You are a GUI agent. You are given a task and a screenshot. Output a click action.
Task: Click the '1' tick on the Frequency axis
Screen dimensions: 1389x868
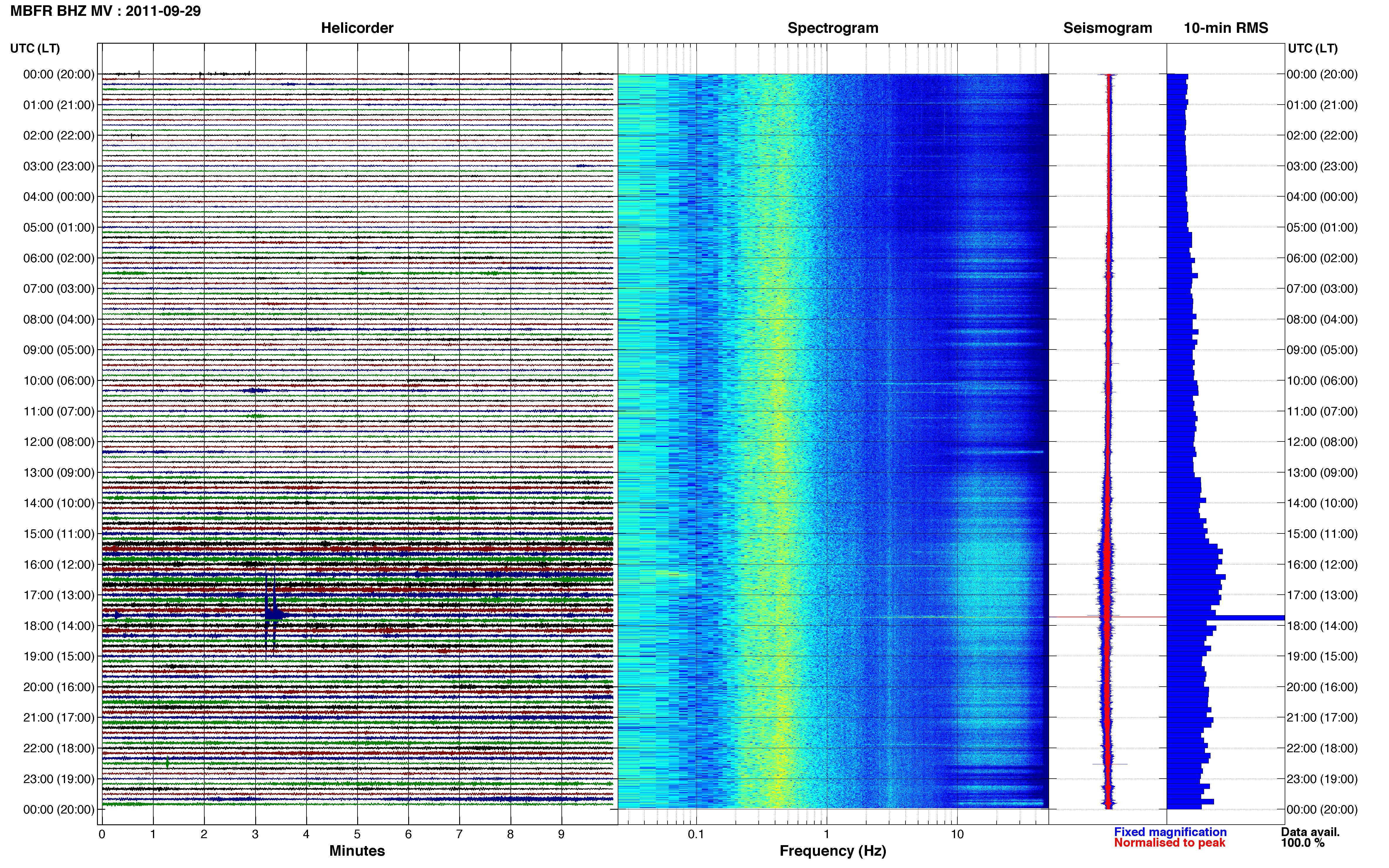(826, 835)
